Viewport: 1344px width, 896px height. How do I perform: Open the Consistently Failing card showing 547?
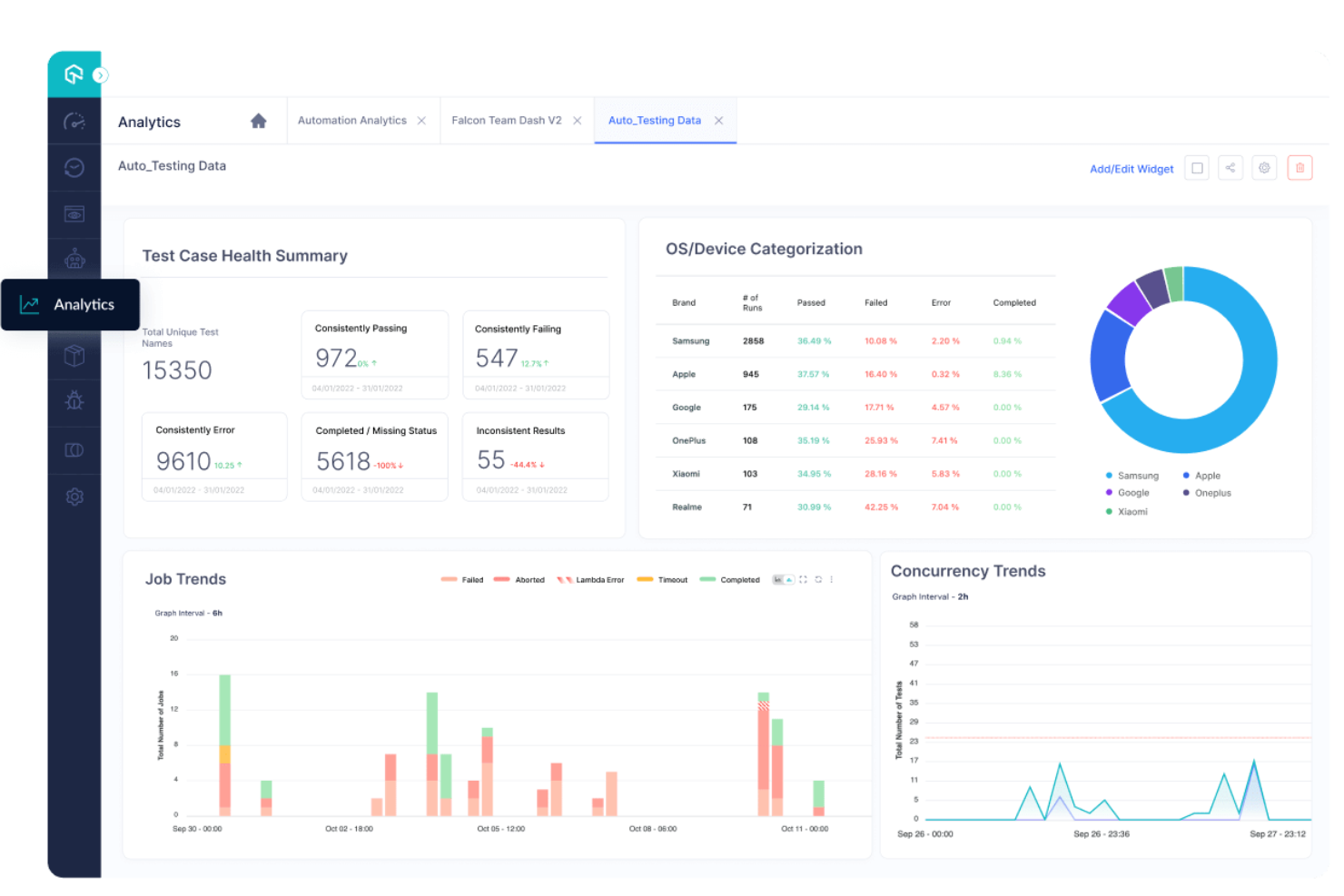[536, 355]
